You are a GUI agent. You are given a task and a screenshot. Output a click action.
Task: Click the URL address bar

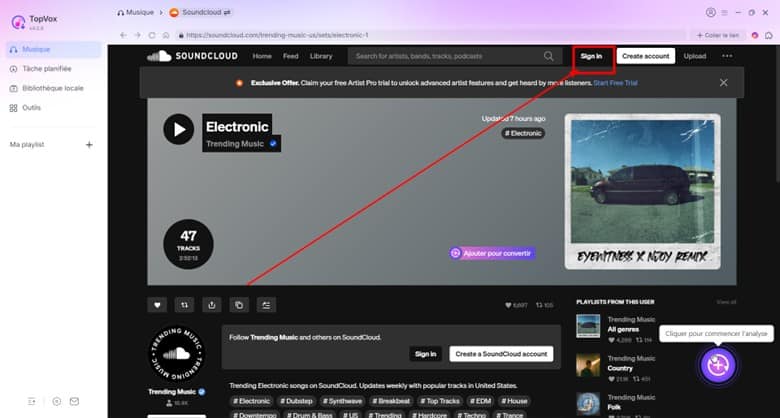430,35
